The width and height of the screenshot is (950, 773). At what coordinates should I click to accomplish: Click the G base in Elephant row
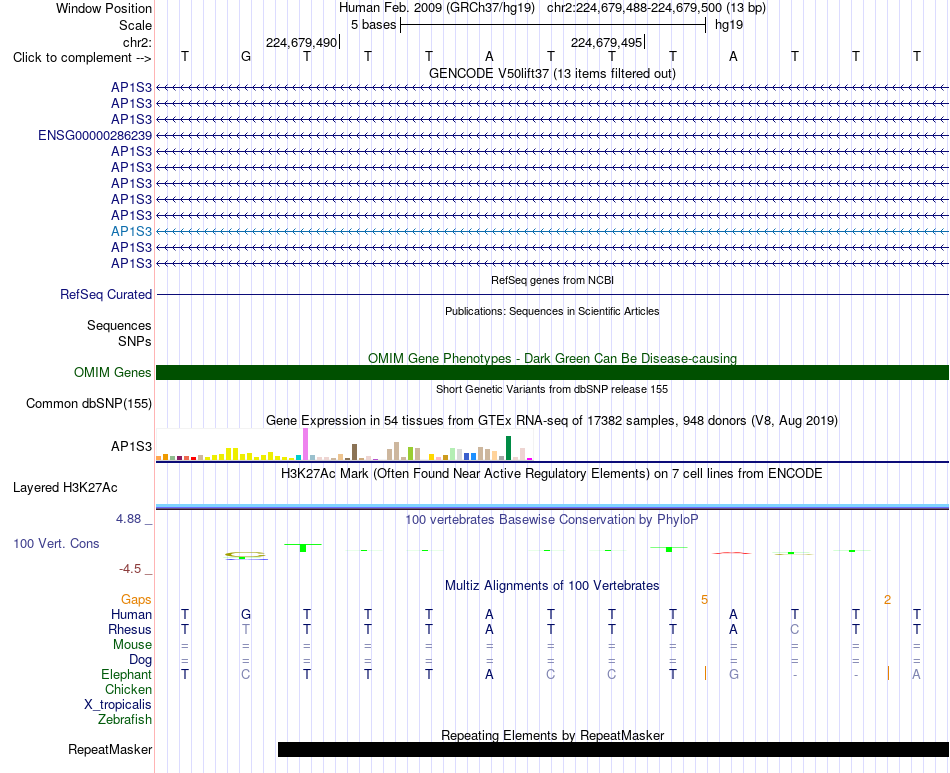734,674
